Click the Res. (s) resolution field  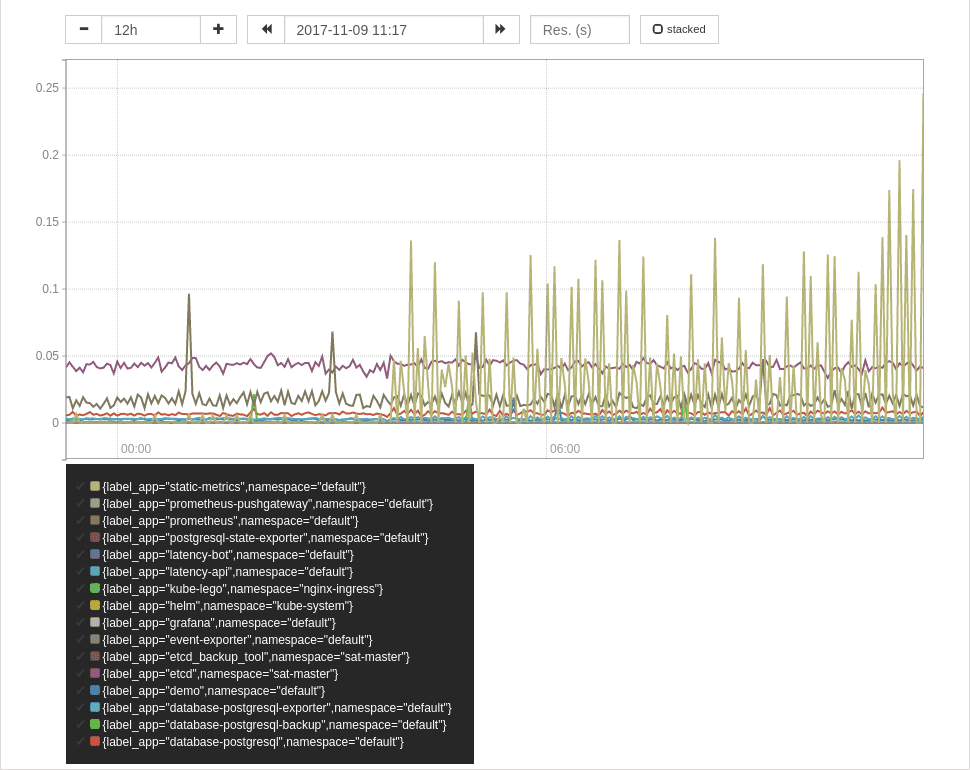580,30
